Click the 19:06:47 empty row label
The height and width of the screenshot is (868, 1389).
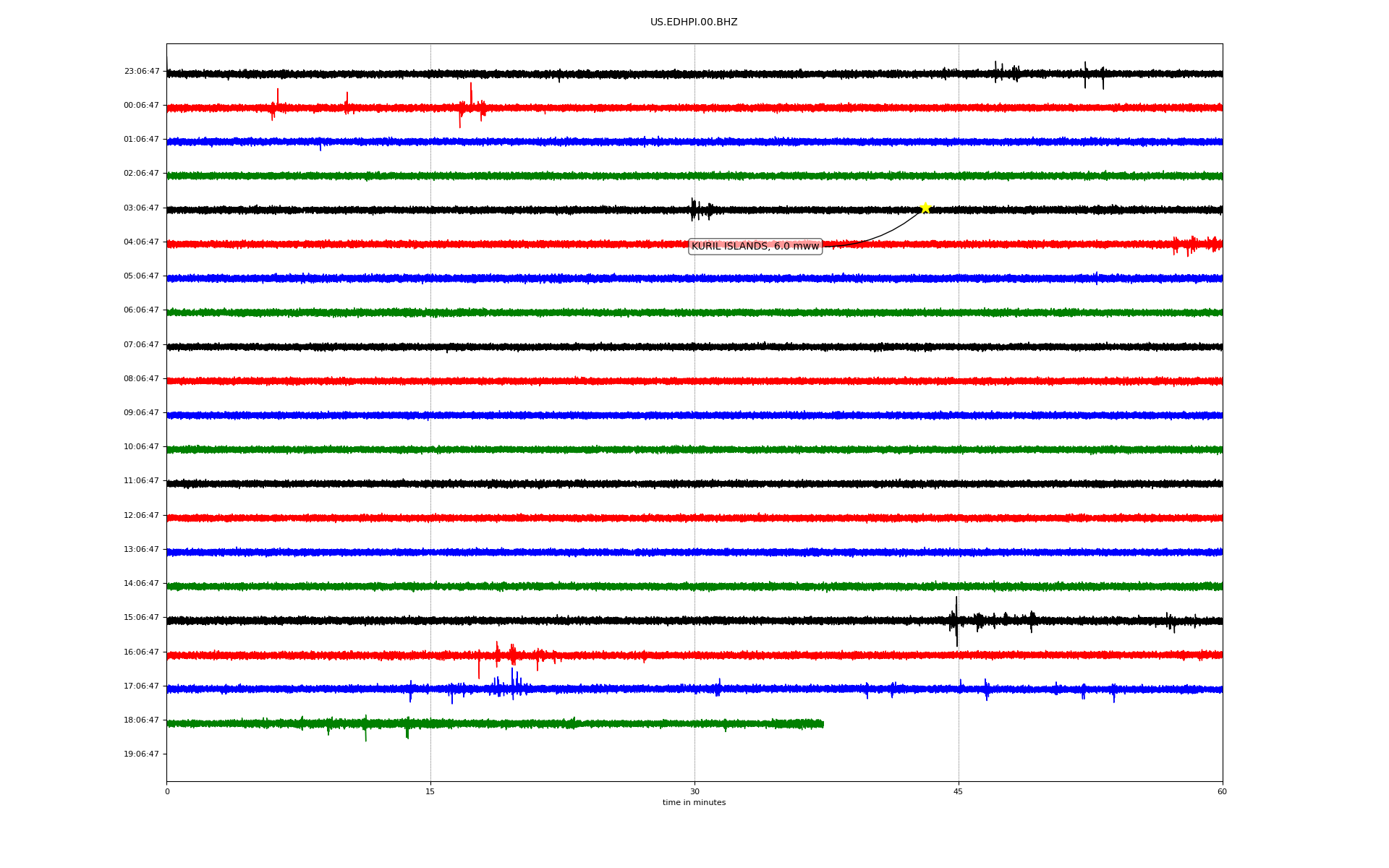(142, 754)
